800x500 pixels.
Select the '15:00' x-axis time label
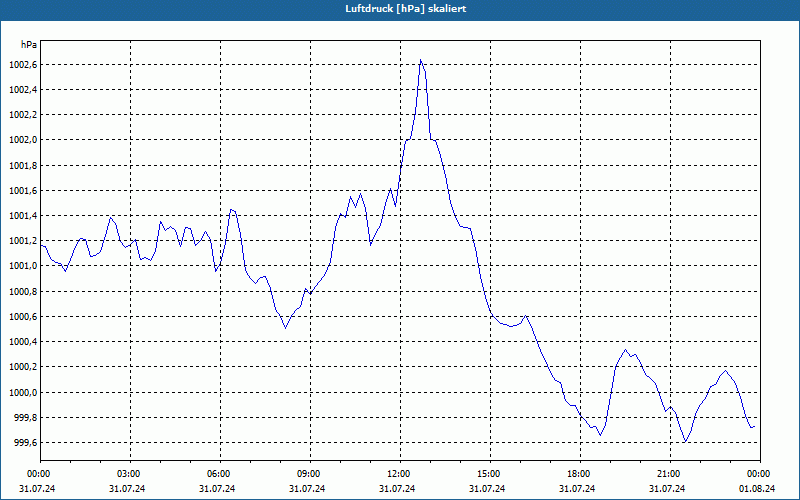488,474
